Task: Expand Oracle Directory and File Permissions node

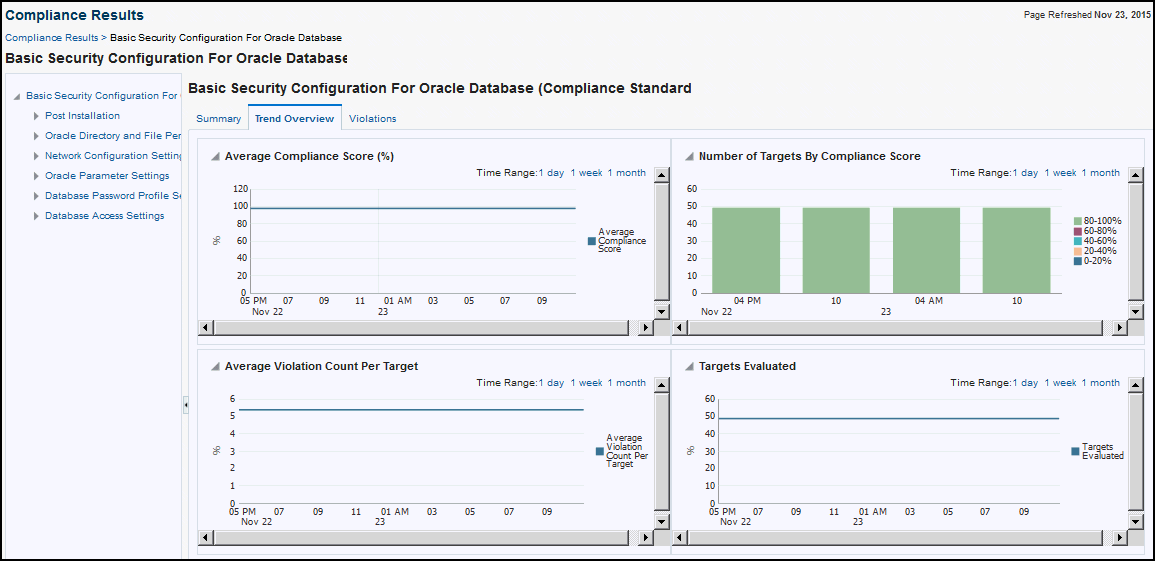Action: (36, 136)
